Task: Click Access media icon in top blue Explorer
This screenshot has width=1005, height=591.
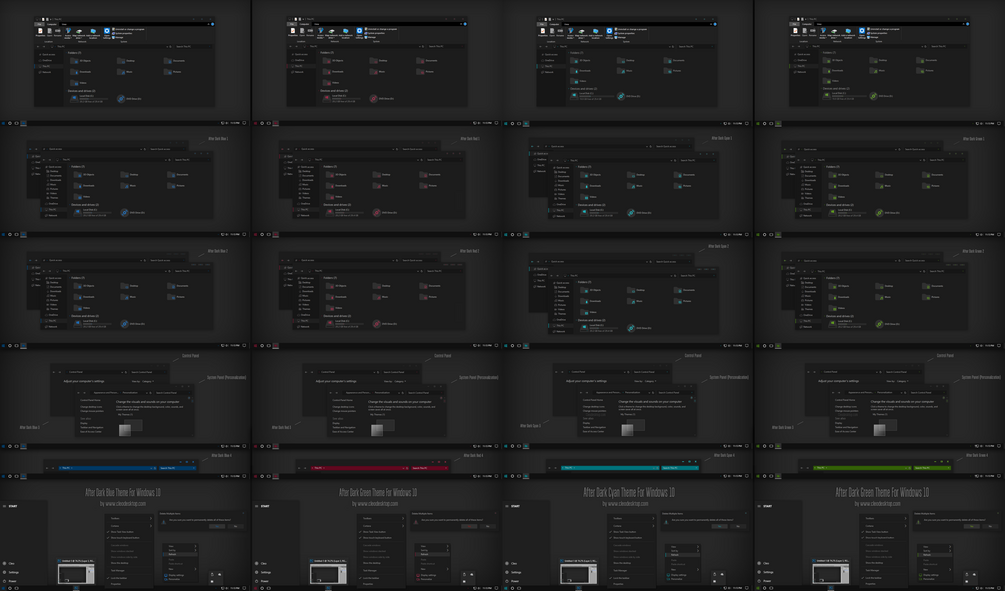Action: 68,31
